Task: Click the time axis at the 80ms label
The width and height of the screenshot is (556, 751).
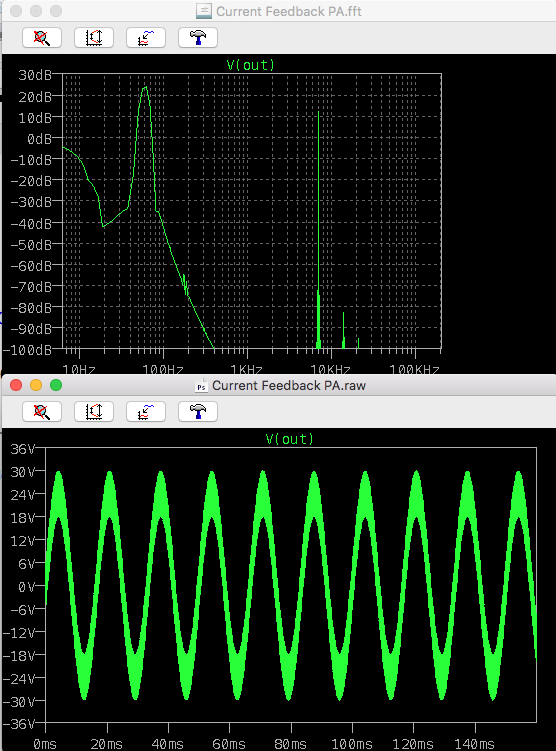Action: pyautogui.click(x=290, y=744)
